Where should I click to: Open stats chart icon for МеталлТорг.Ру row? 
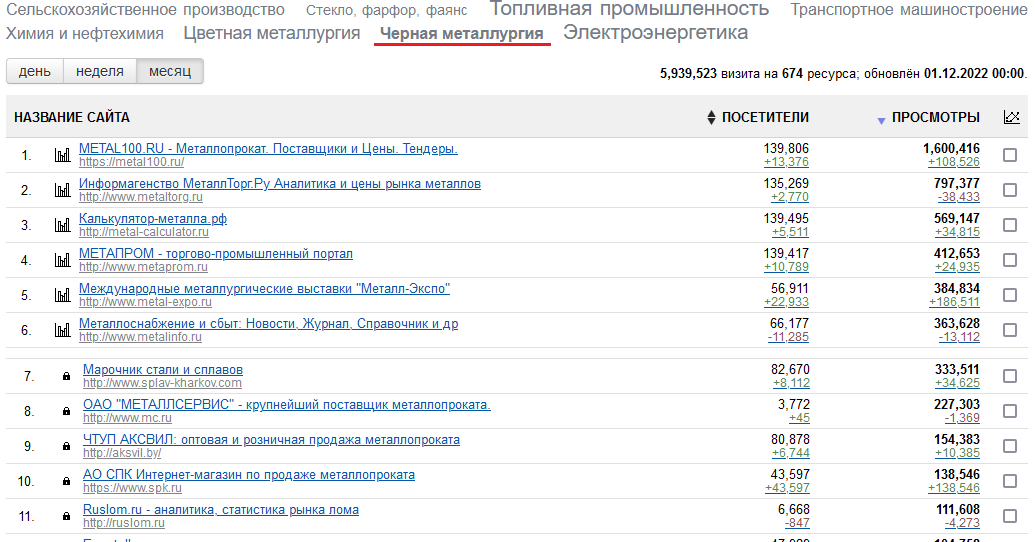click(x=62, y=191)
